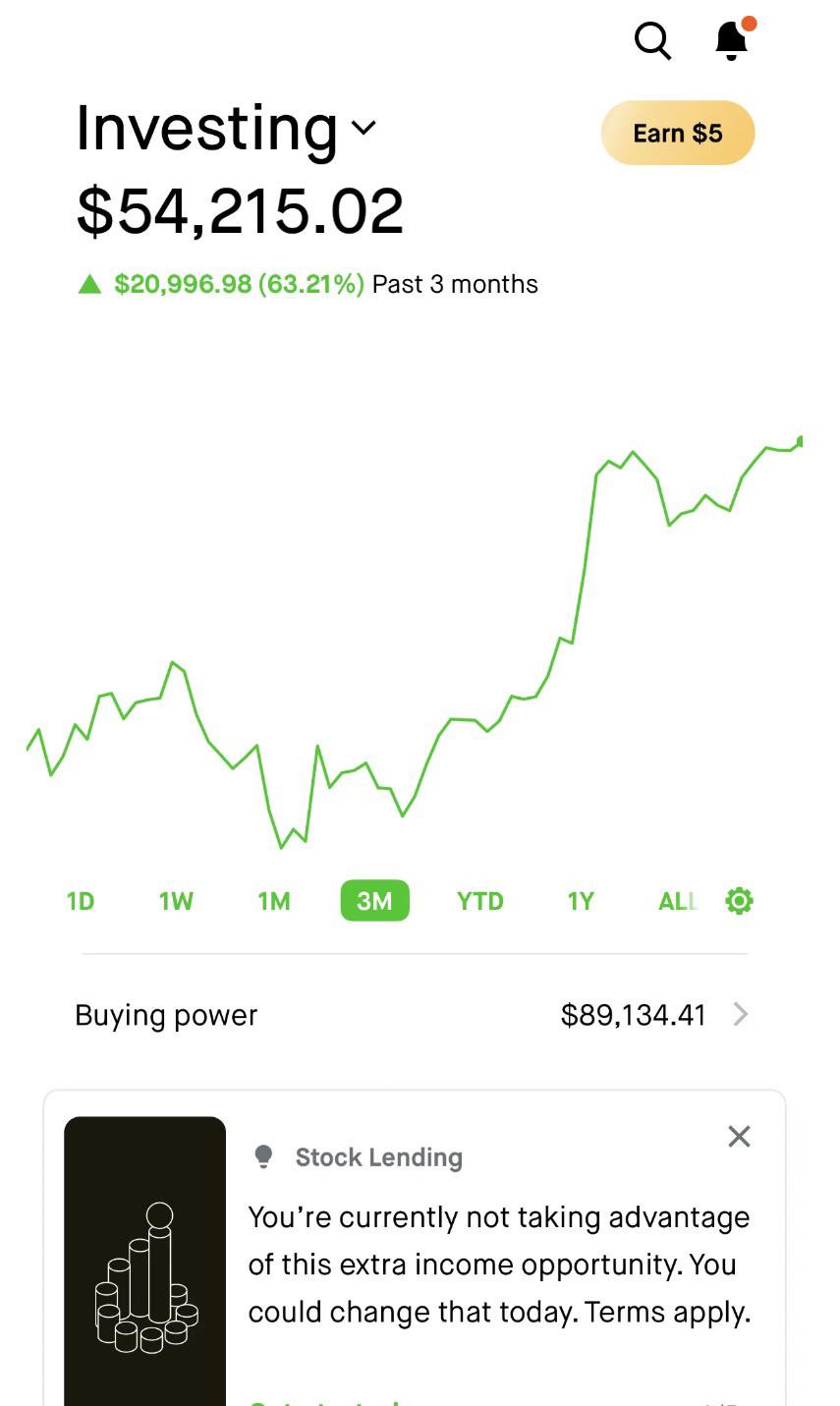Screen dimensions: 840x1406
Task: Tap the coin stacks illustration
Action: 145,1277
